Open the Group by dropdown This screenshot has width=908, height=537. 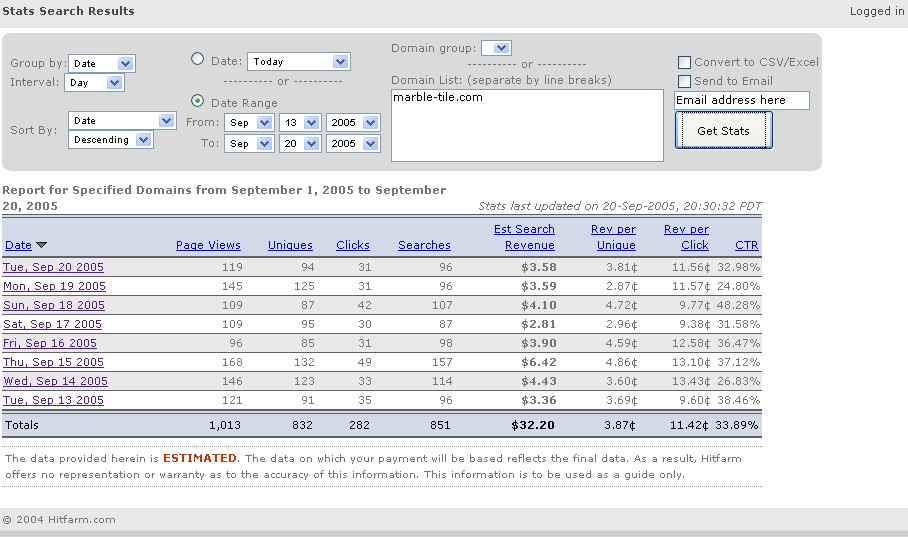[x=101, y=63]
